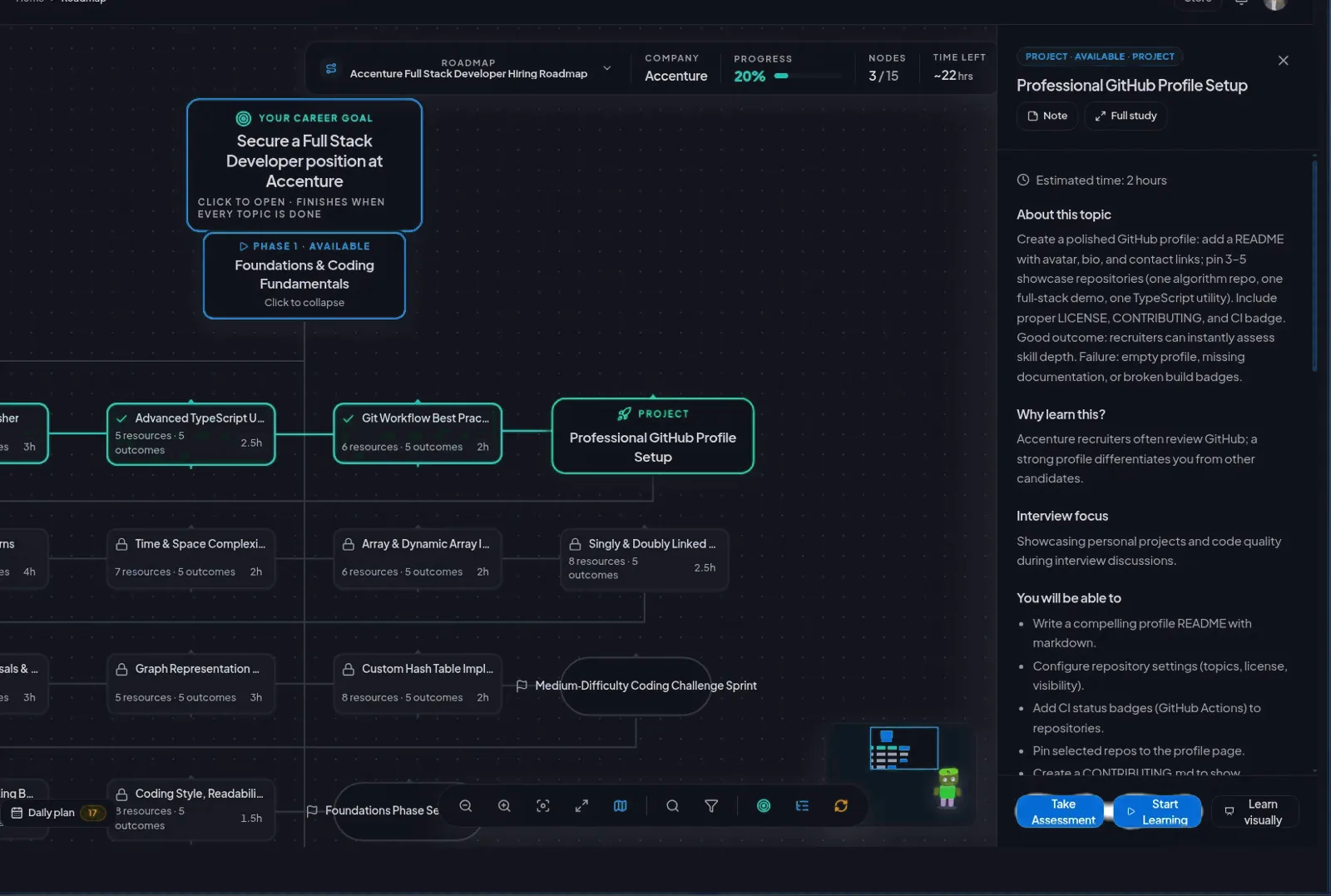
Task: Switch to the tree list view icon
Action: click(802, 806)
